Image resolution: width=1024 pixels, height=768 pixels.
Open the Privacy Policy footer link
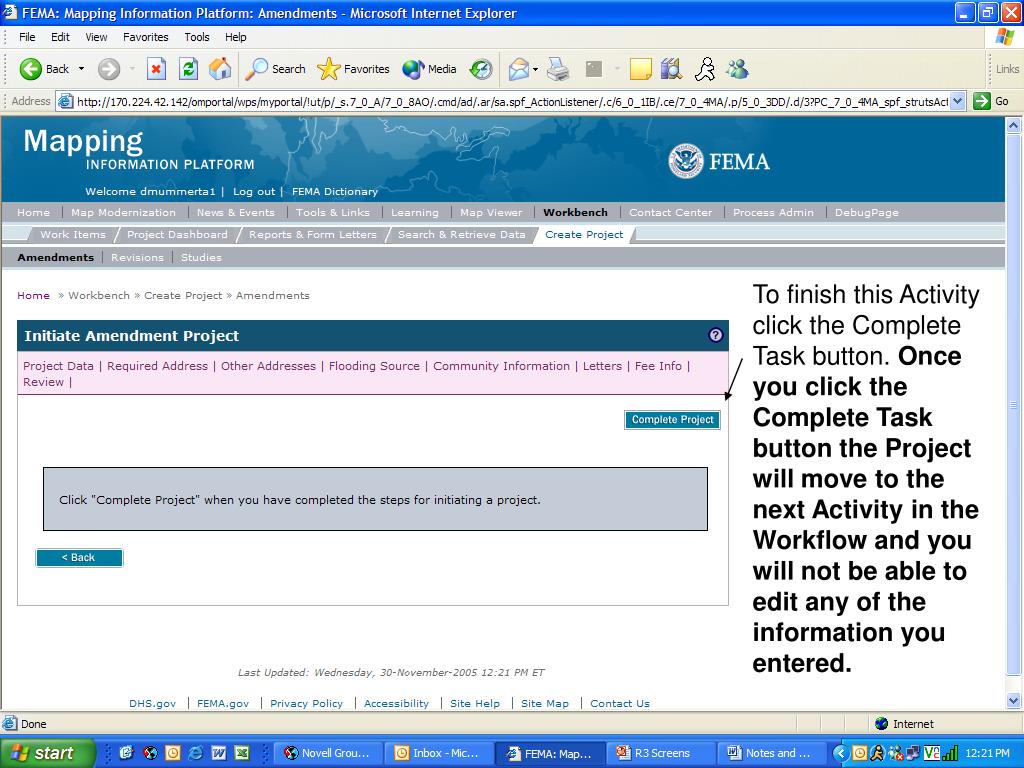click(306, 703)
